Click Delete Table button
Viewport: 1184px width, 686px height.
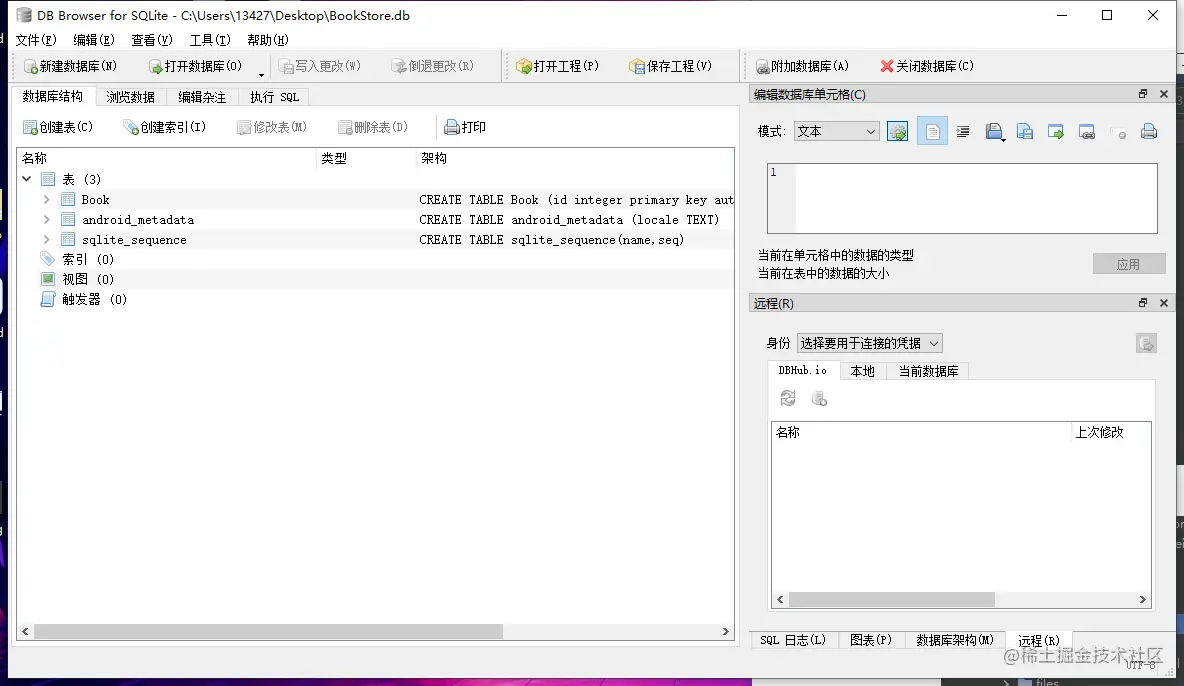coord(373,127)
